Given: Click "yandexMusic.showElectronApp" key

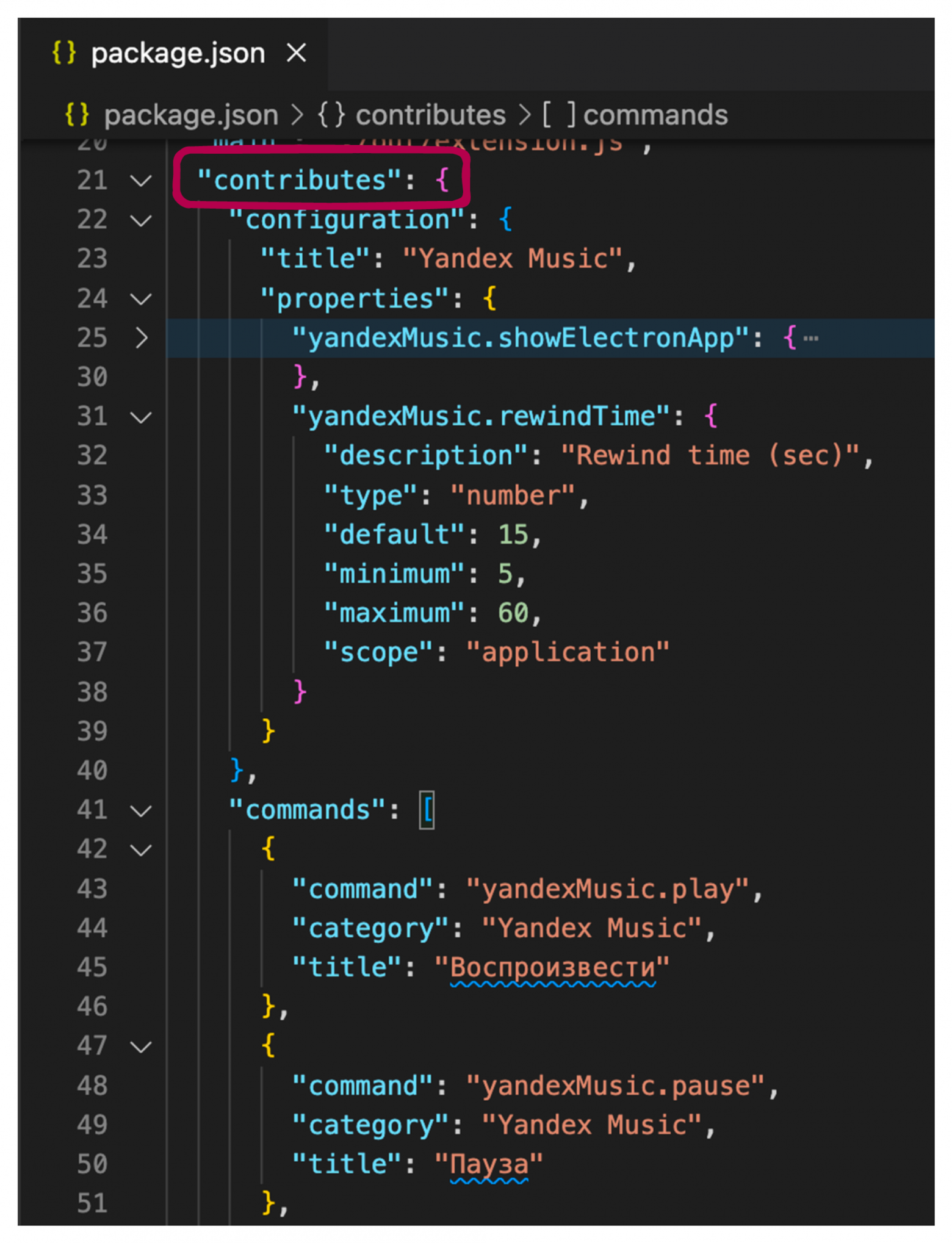Looking at the screenshot, I should [521, 337].
